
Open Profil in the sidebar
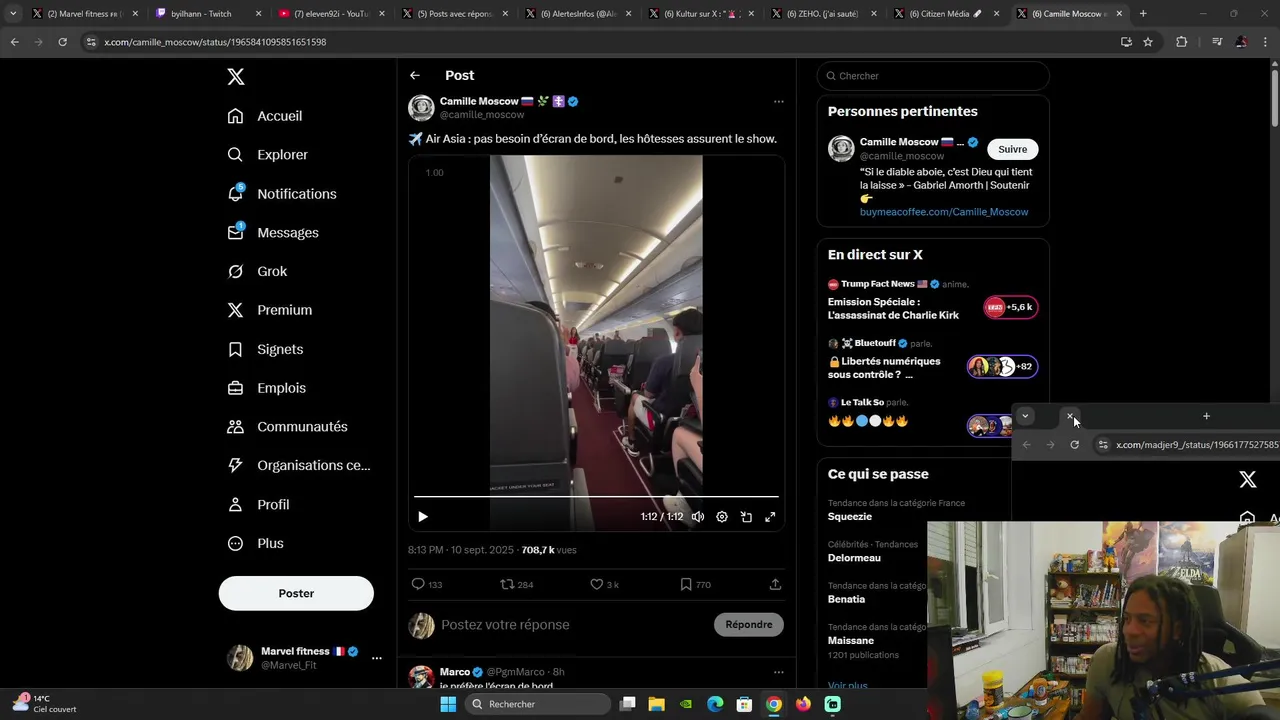click(x=258, y=504)
